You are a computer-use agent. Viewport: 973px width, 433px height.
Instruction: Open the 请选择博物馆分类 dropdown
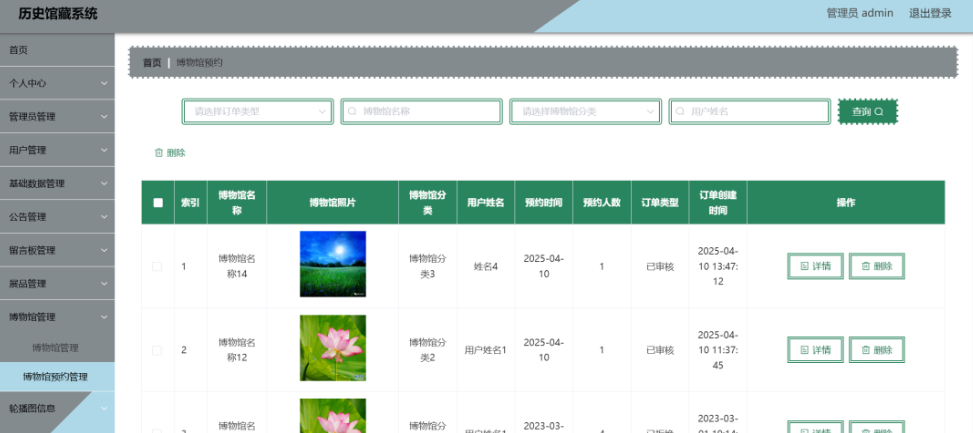click(x=585, y=112)
